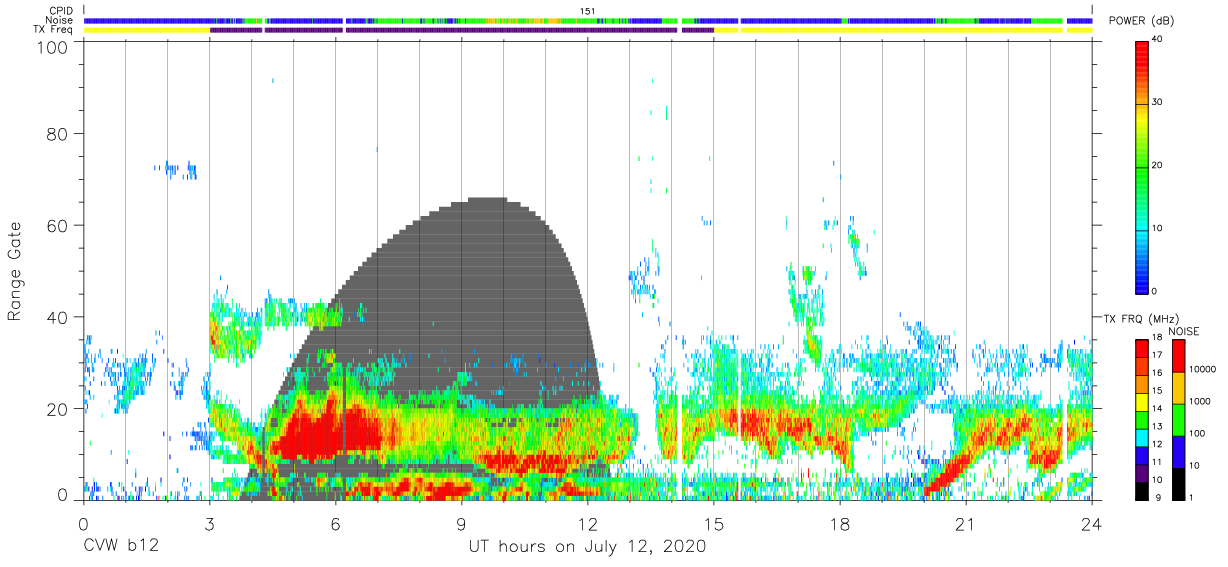Click the Range Gate tick '40'
The height and width of the screenshot is (567, 1228).
pos(58,317)
